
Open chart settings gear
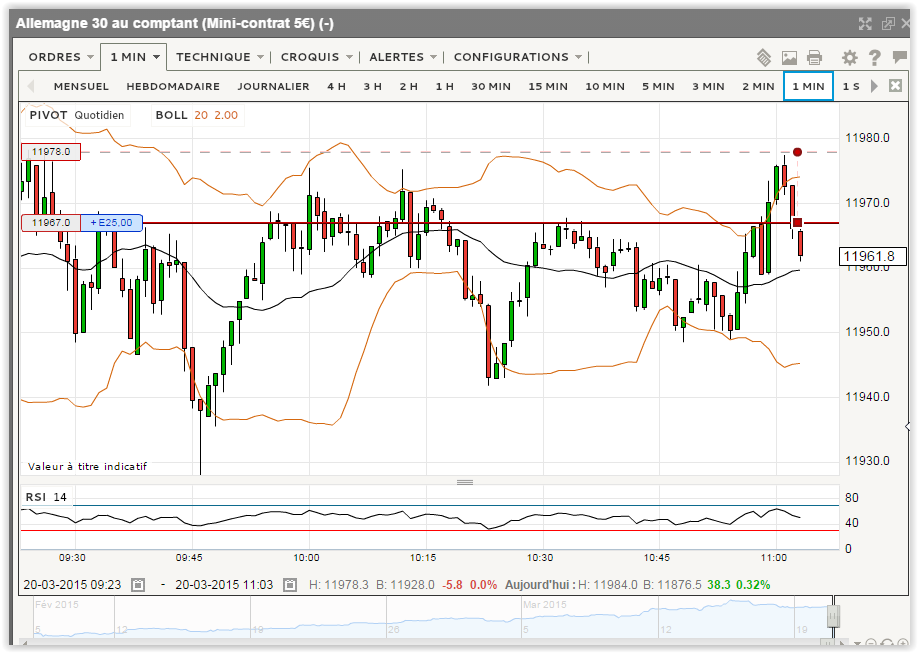850,57
